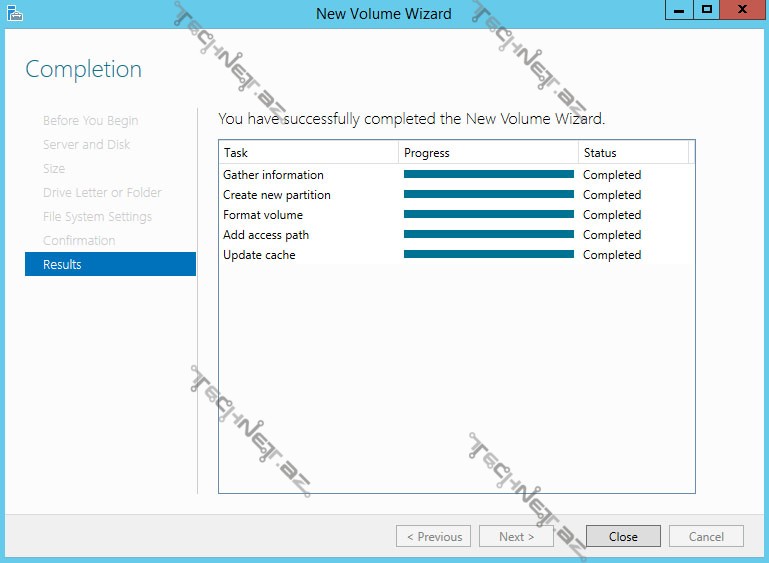Select the Results step in the sidebar

110,264
